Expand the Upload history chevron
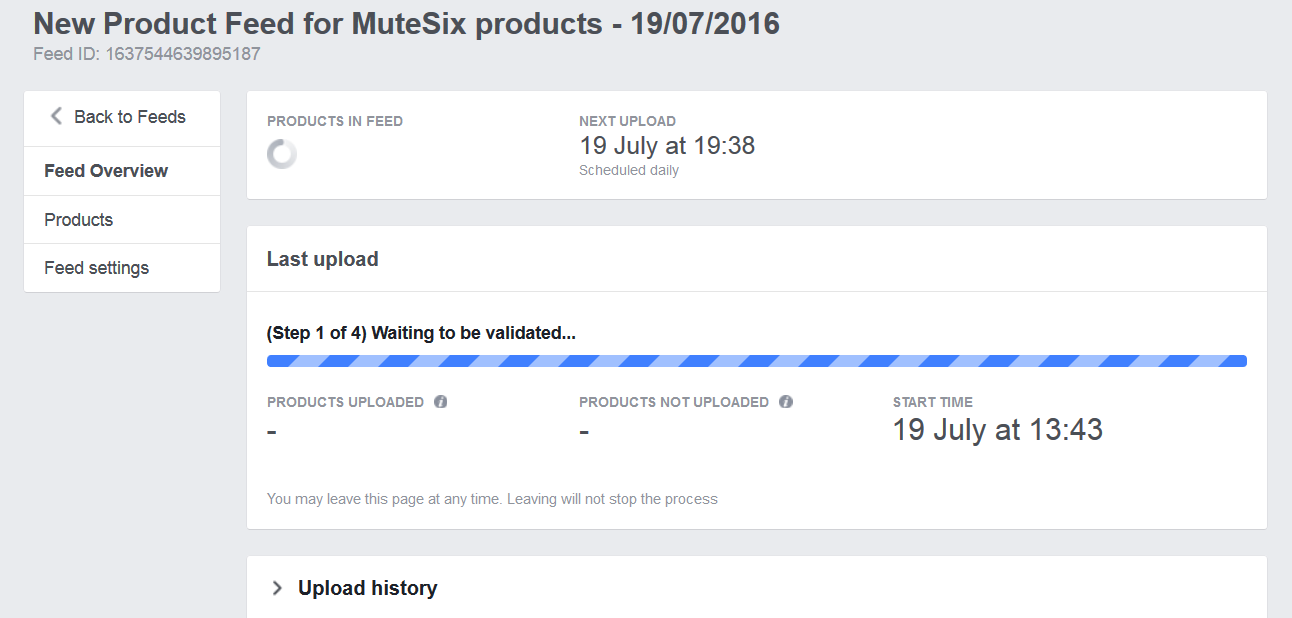Screen dimensions: 1292x618 coord(277,588)
